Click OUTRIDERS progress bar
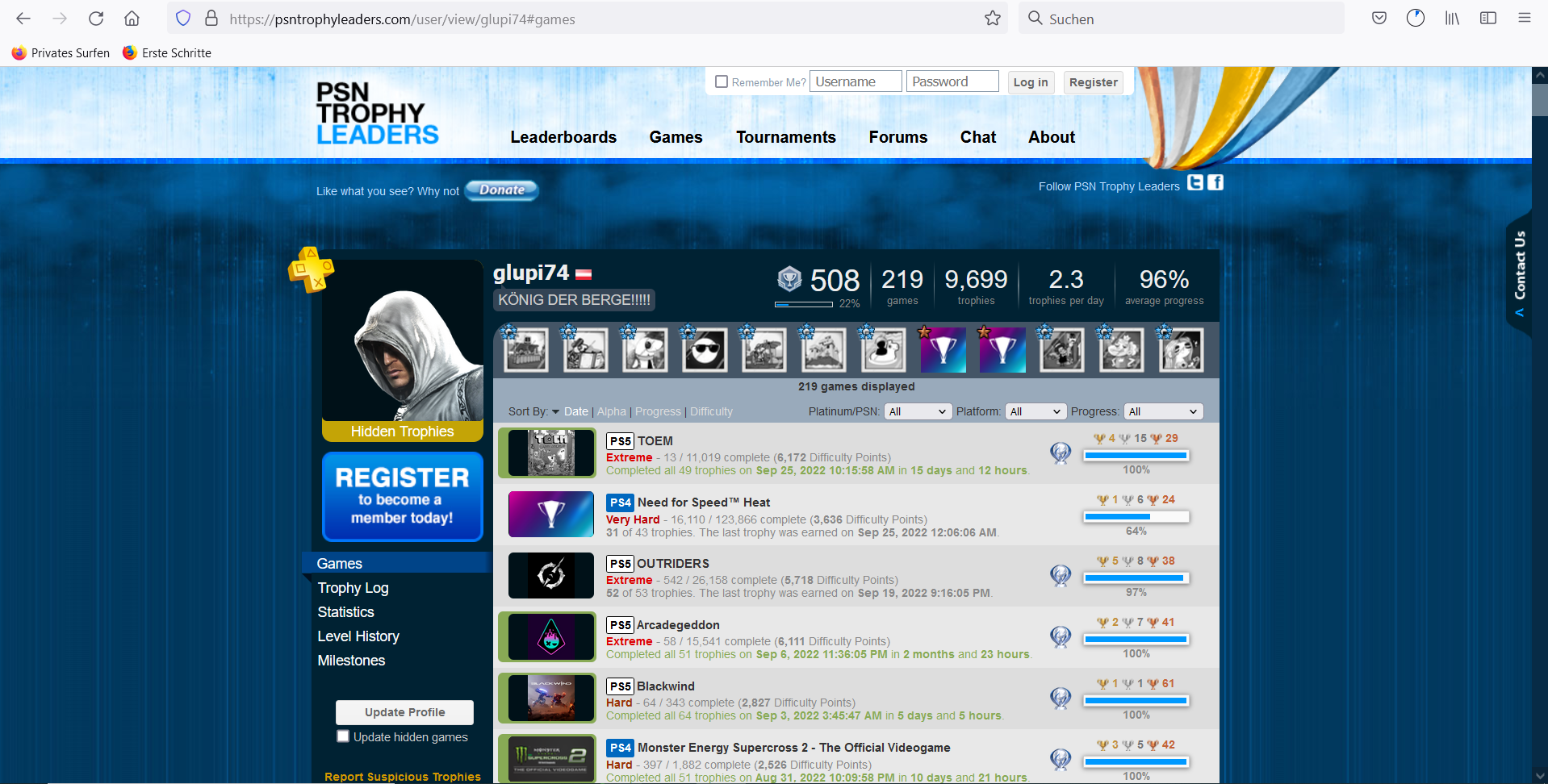This screenshot has width=1548, height=784. pyautogui.click(x=1136, y=578)
